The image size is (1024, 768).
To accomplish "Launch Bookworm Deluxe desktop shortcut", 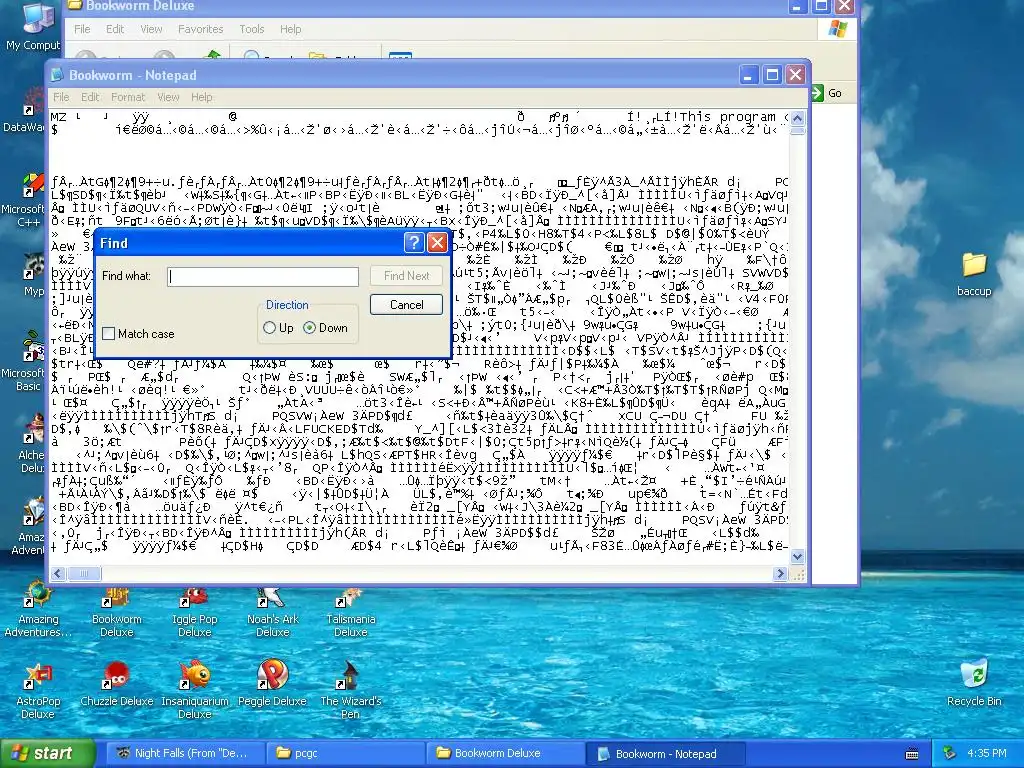I will 116,611.
